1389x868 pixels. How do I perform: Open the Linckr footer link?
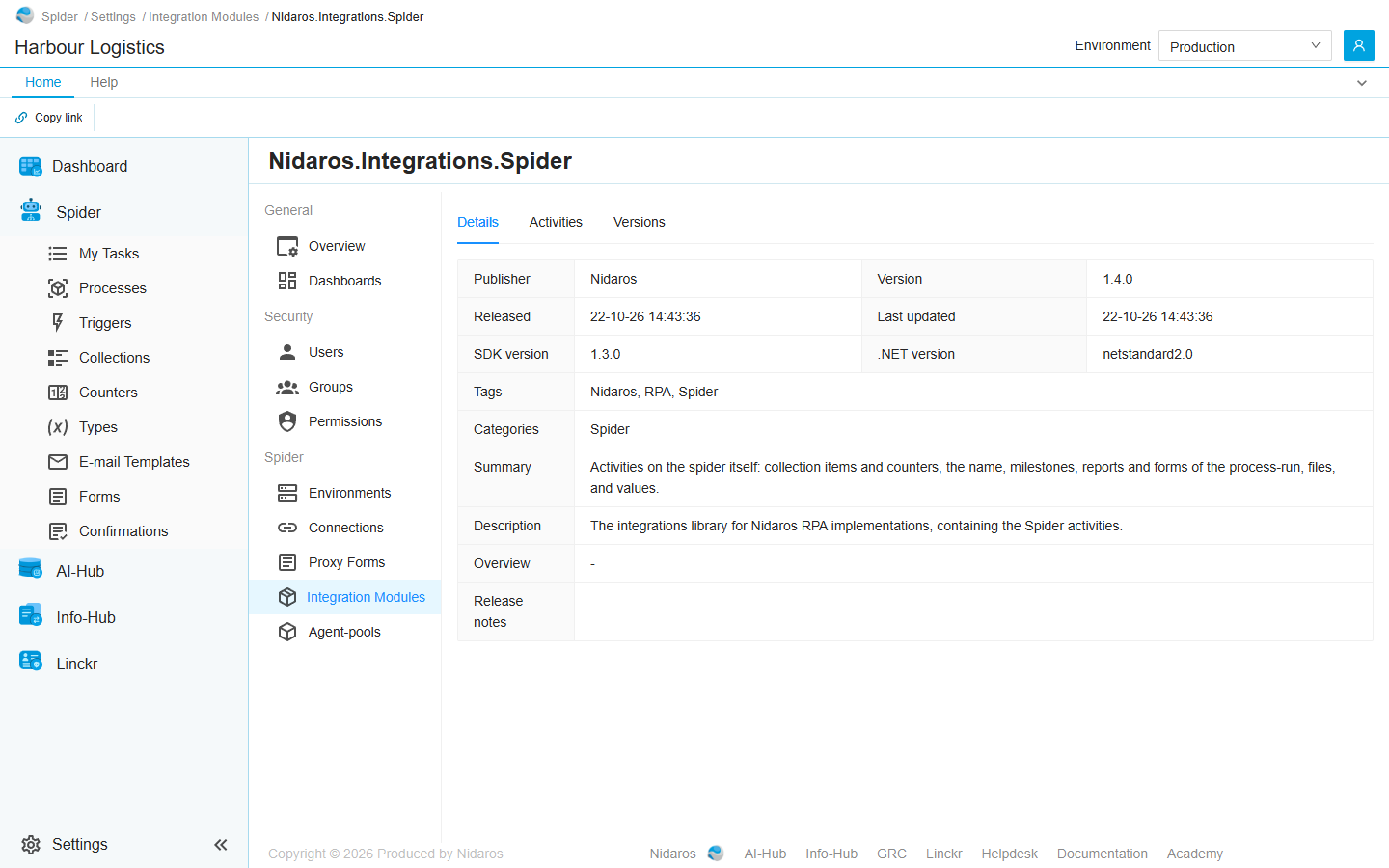click(x=943, y=854)
